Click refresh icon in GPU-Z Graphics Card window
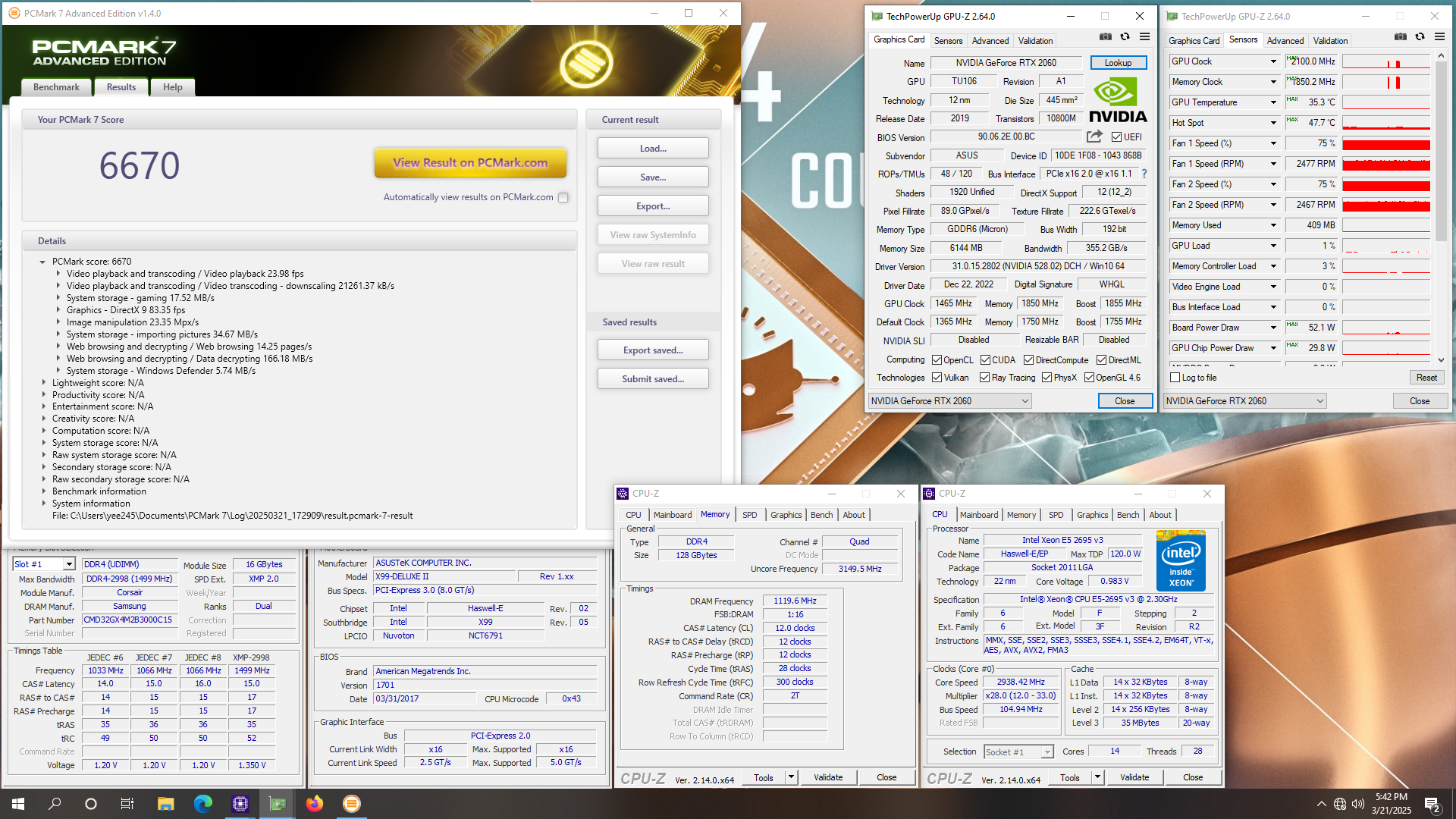The image size is (1456, 819). 1125,36
